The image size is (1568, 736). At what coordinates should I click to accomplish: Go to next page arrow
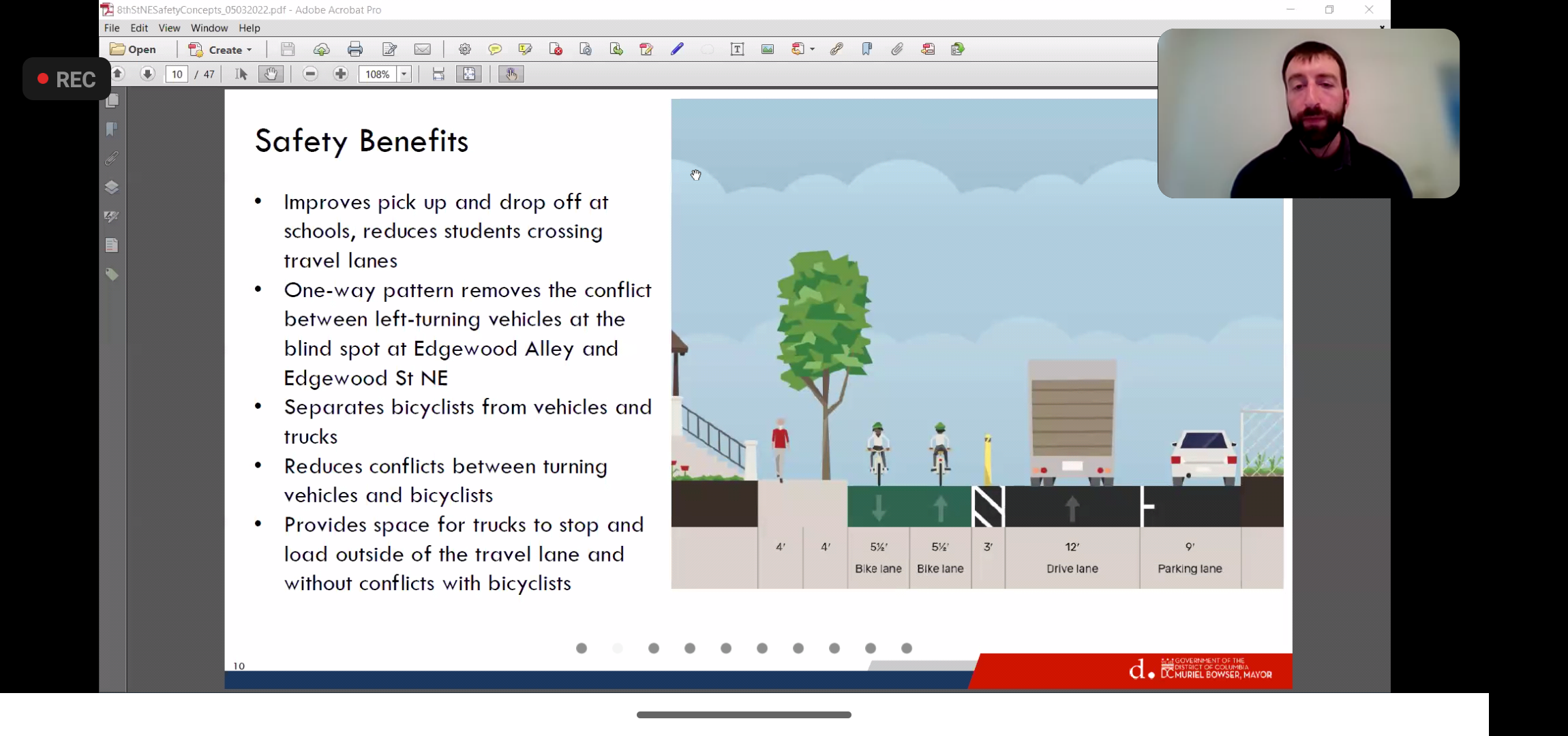click(147, 74)
